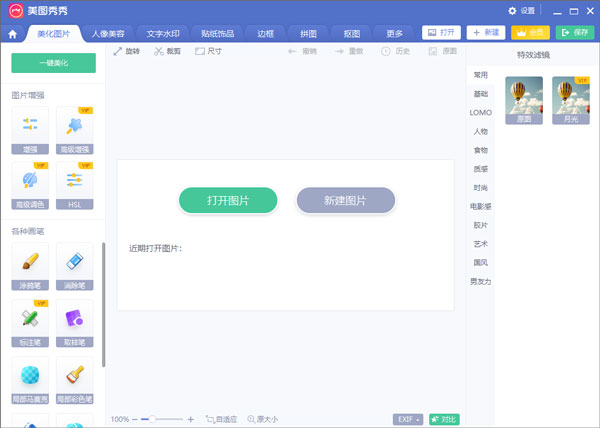
Task: Switch to the 人像美容 tab
Action: click(x=108, y=34)
